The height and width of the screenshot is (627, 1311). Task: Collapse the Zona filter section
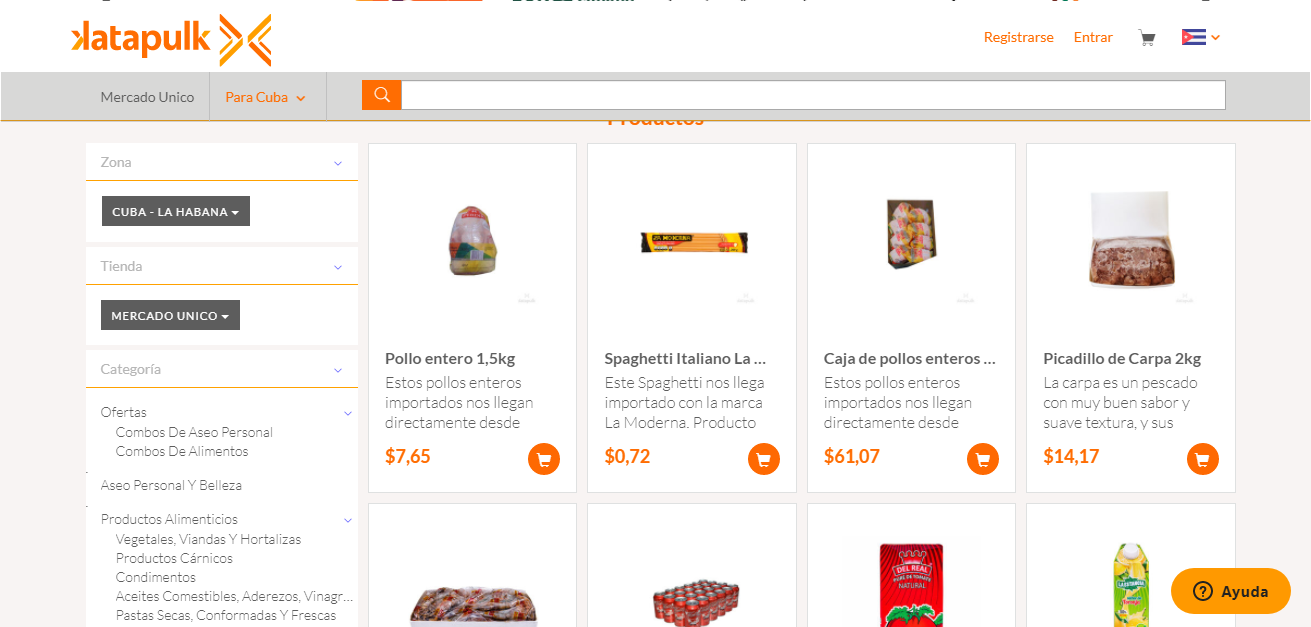(338, 163)
